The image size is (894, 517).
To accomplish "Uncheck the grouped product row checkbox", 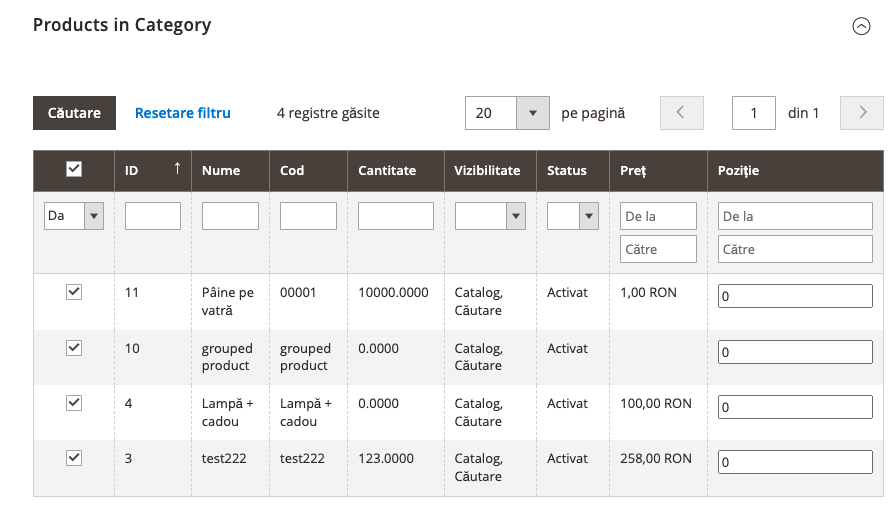I will tap(74, 348).
